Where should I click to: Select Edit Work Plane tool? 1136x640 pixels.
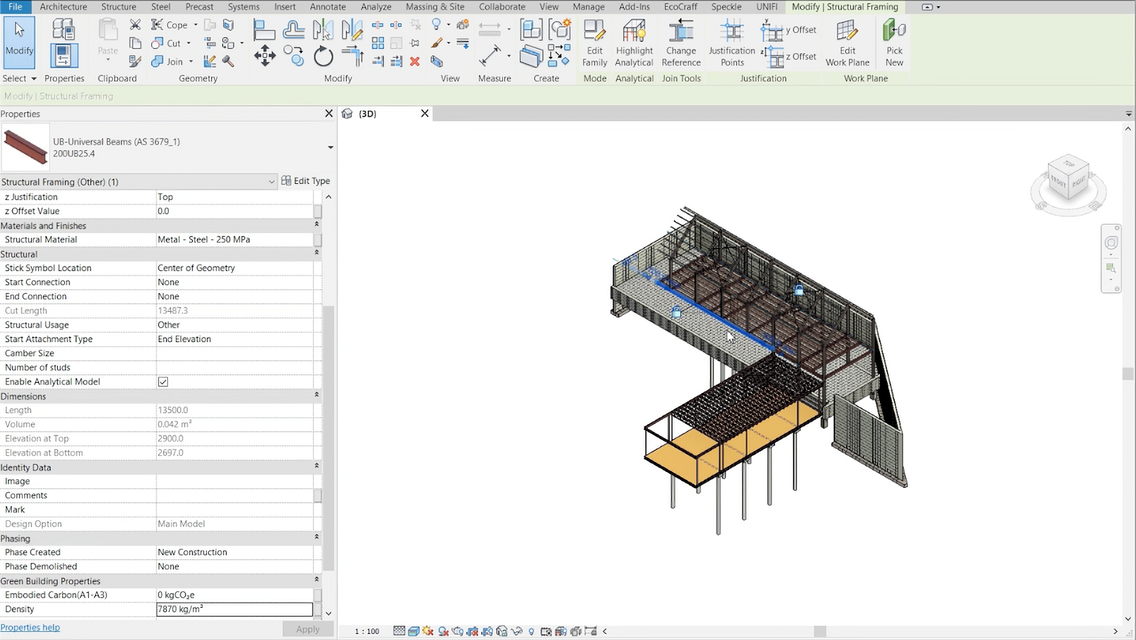(847, 43)
